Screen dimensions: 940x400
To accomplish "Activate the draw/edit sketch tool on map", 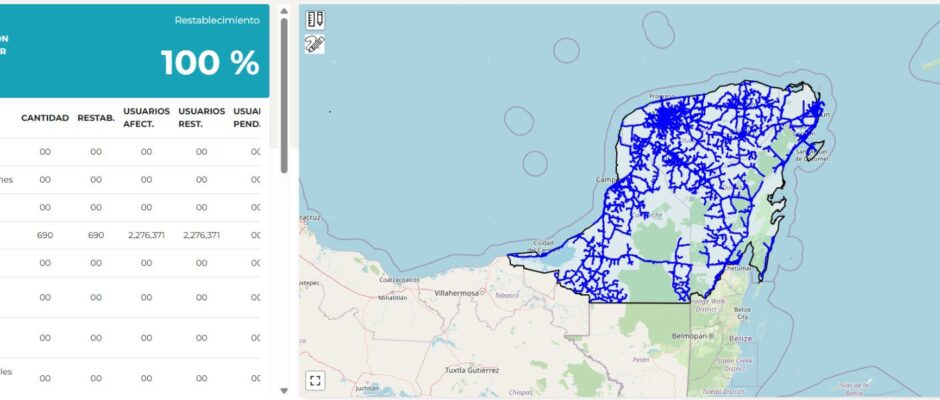I will [316, 43].
